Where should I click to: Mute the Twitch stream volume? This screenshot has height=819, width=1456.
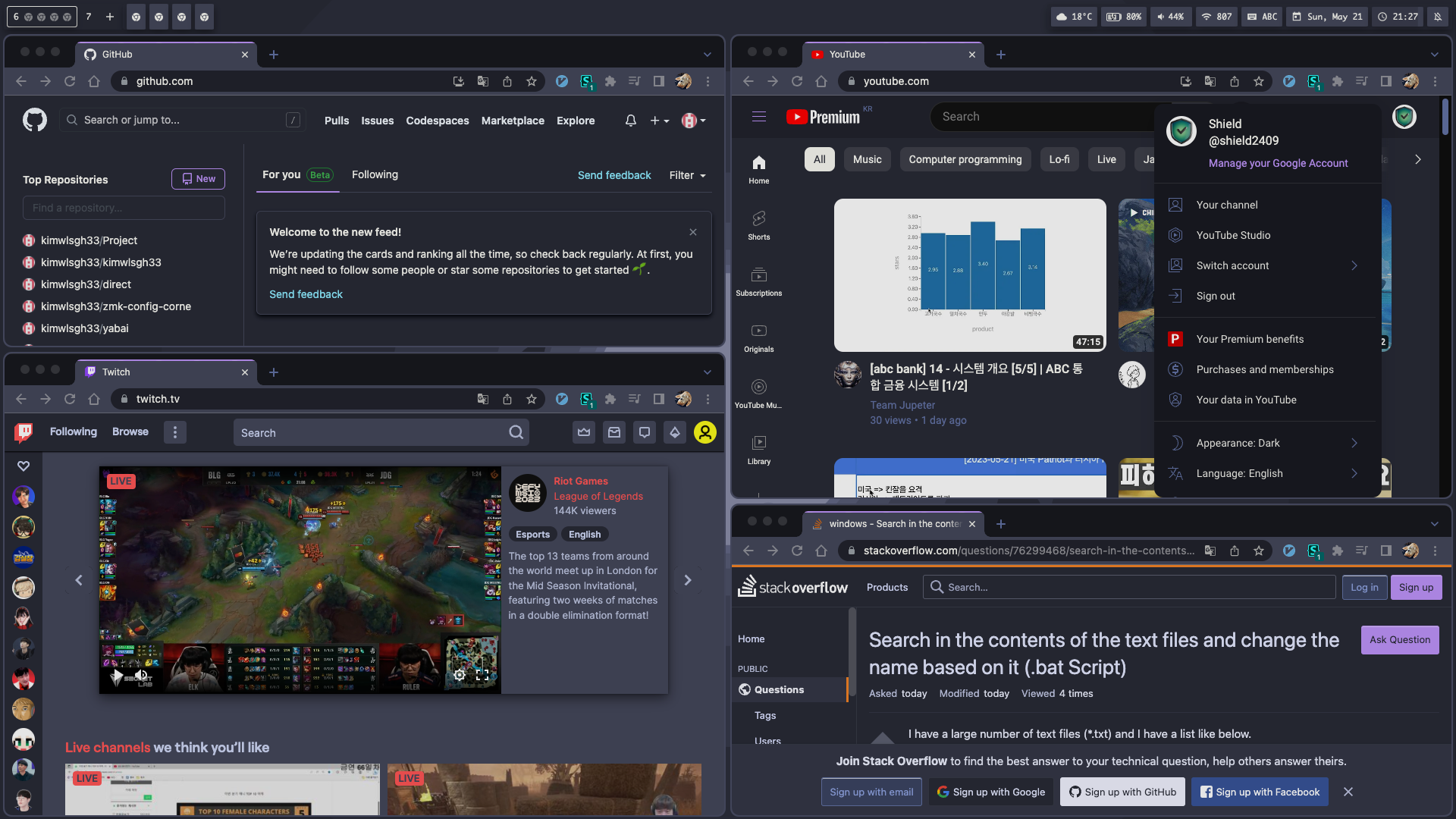tap(141, 675)
